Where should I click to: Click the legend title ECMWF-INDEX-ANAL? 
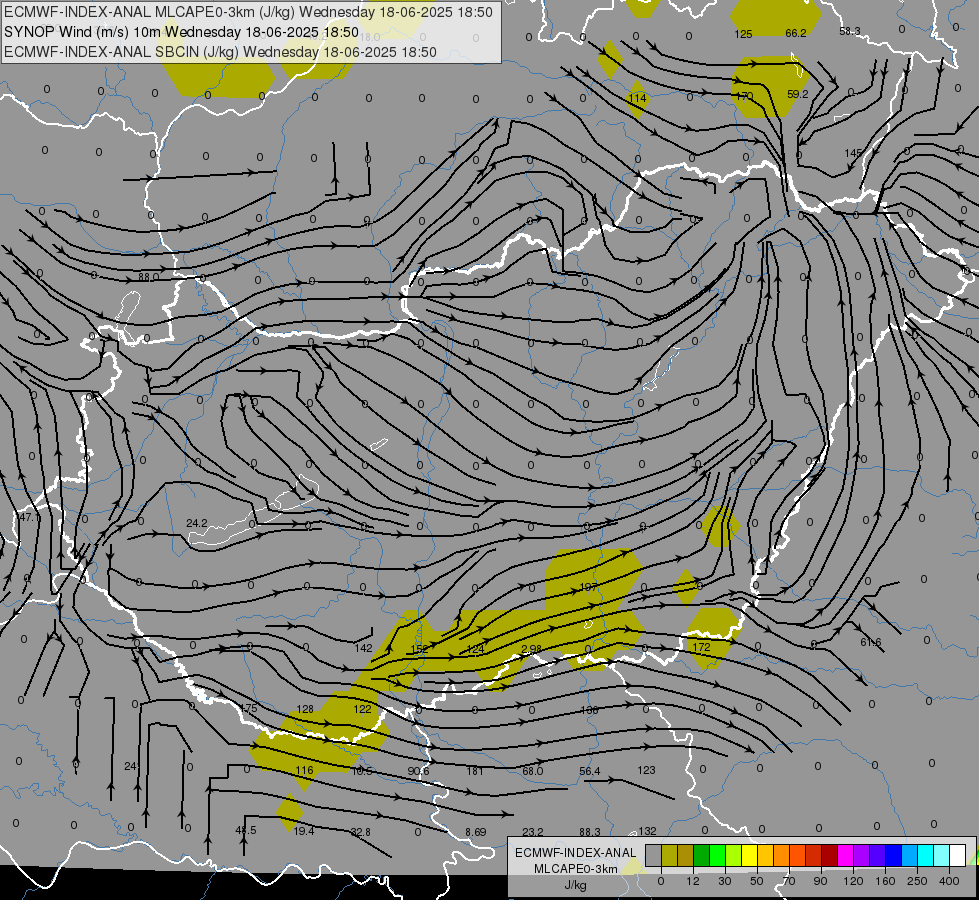point(576,853)
